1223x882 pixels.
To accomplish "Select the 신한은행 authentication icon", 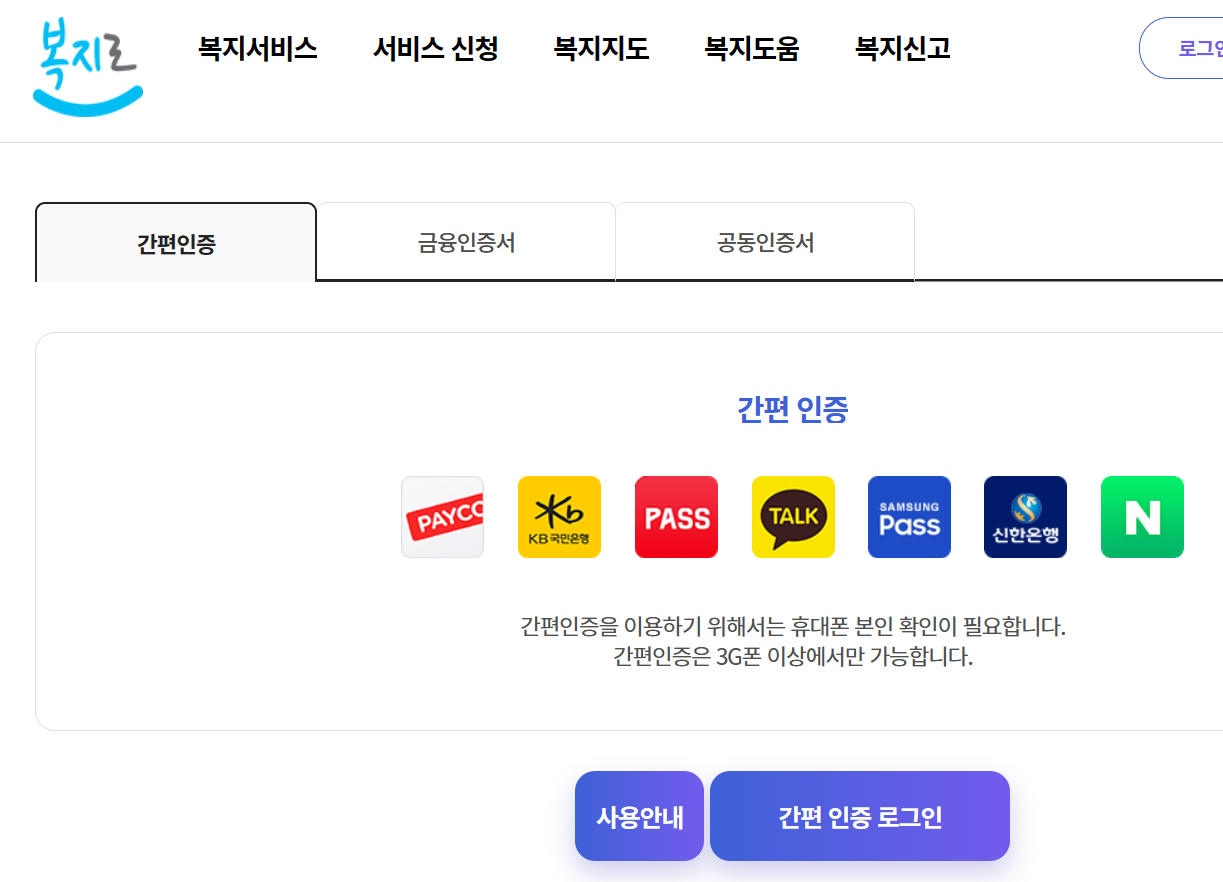I will tap(1025, 517).
